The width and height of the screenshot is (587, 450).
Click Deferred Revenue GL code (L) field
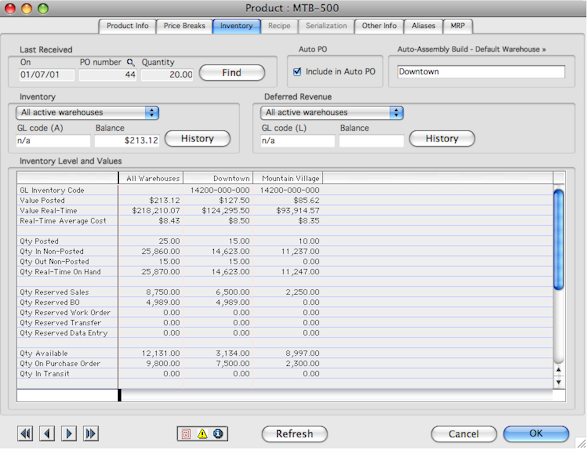click(298, 141)
